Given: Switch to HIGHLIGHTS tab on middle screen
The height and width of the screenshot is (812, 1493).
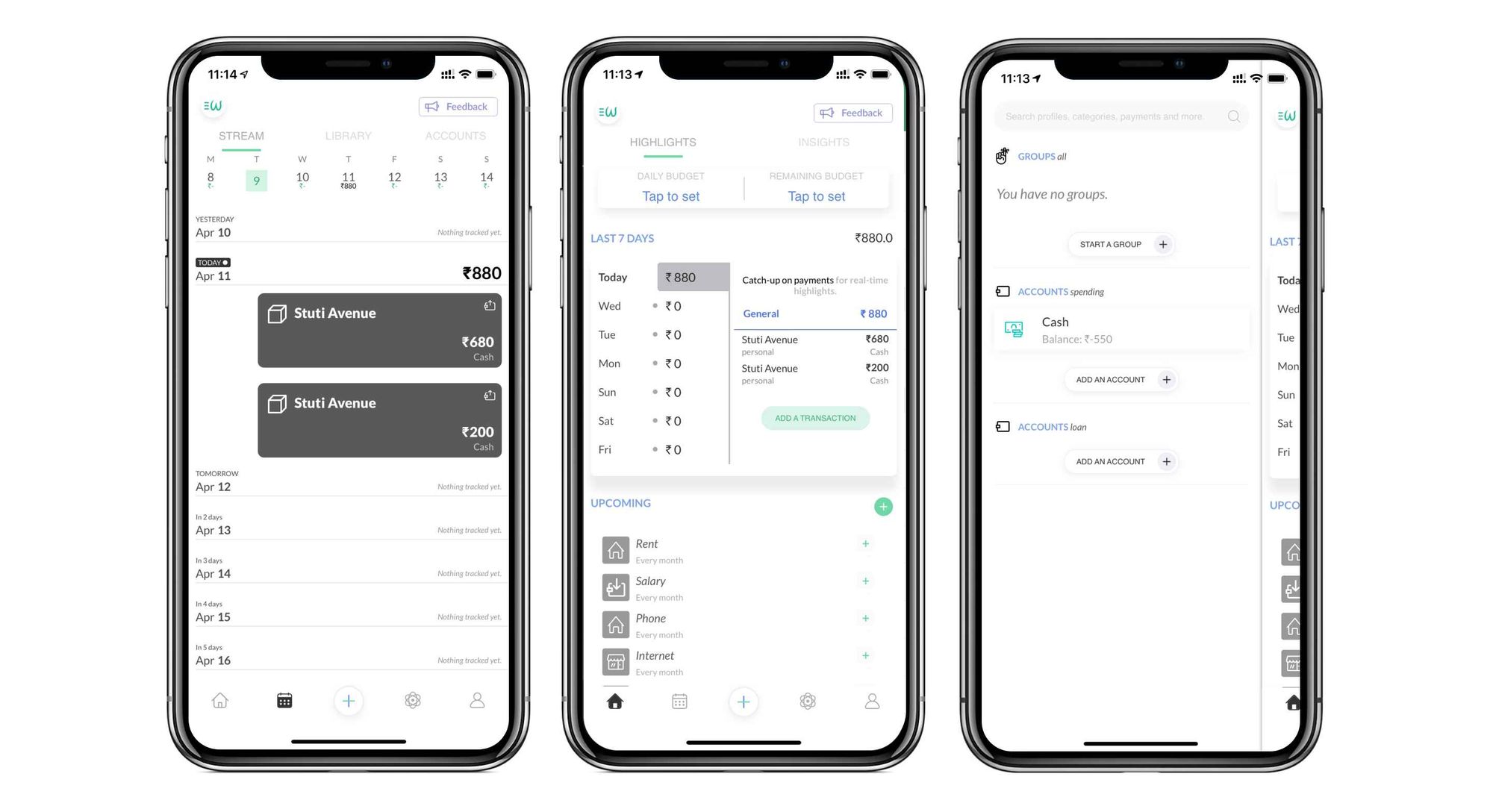Looking at the screenshot, I should click(660, 142).
